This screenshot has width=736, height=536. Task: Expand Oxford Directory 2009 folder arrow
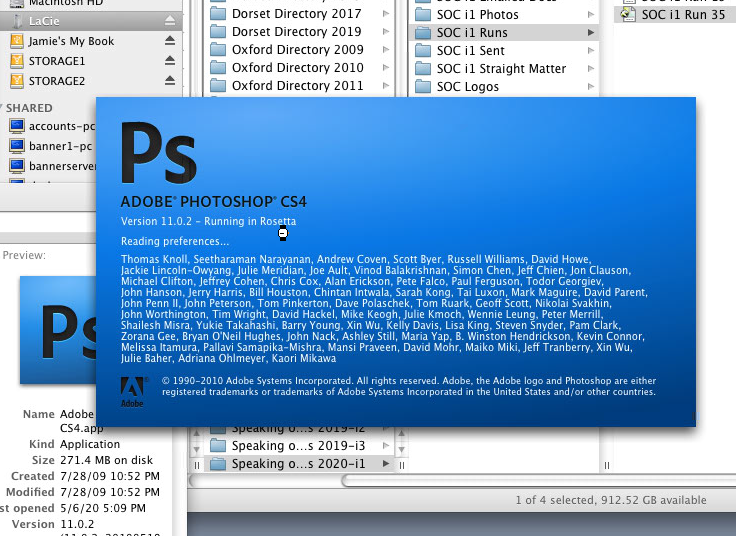pyautogui.click(x=386, y=50)
